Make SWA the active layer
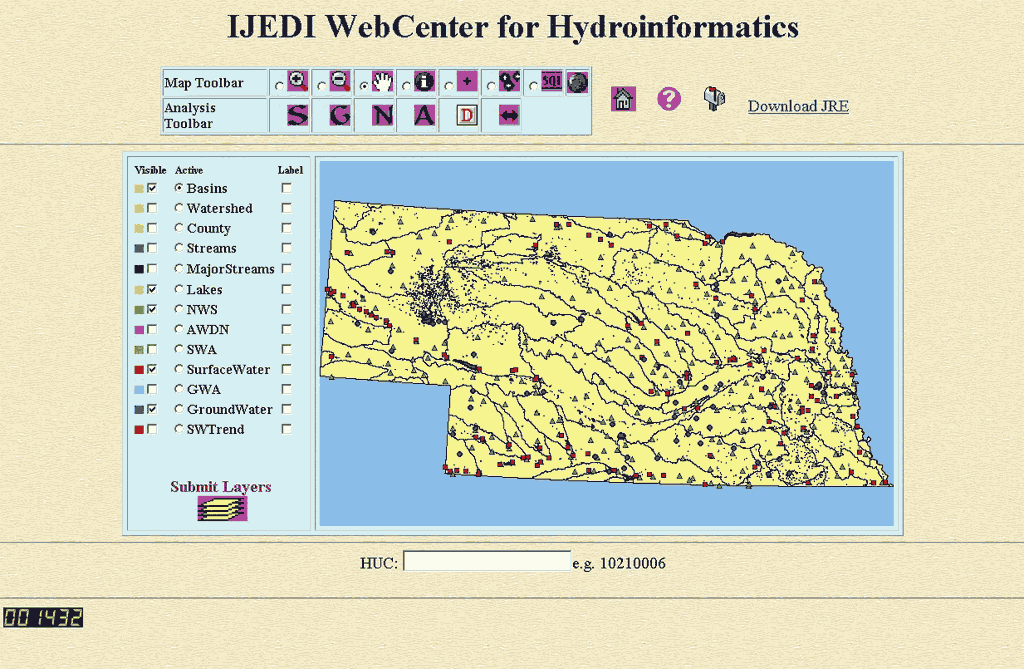 (x=179, y=349)
